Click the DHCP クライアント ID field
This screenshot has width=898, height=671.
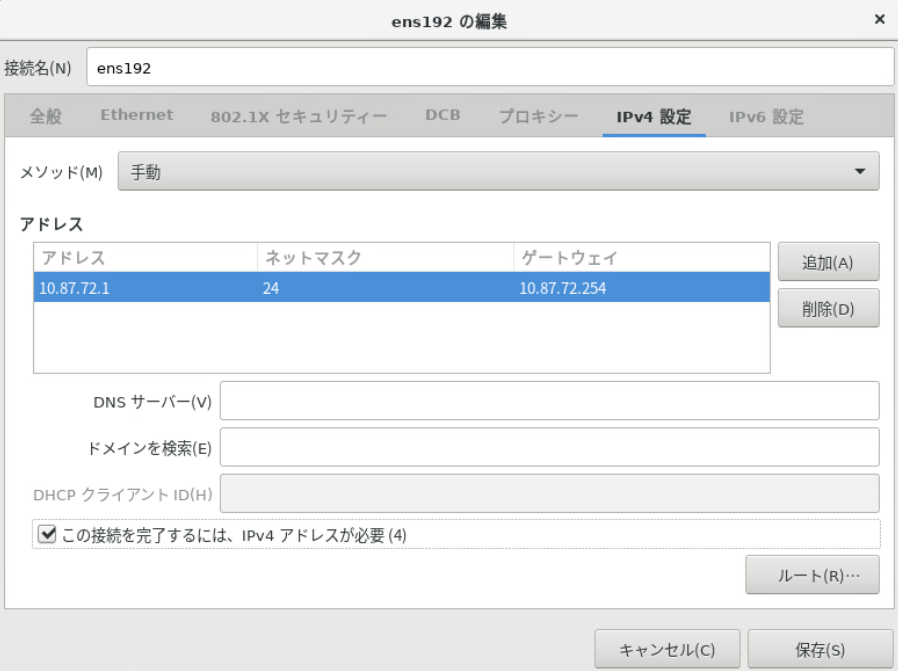[x=550, y=494]
